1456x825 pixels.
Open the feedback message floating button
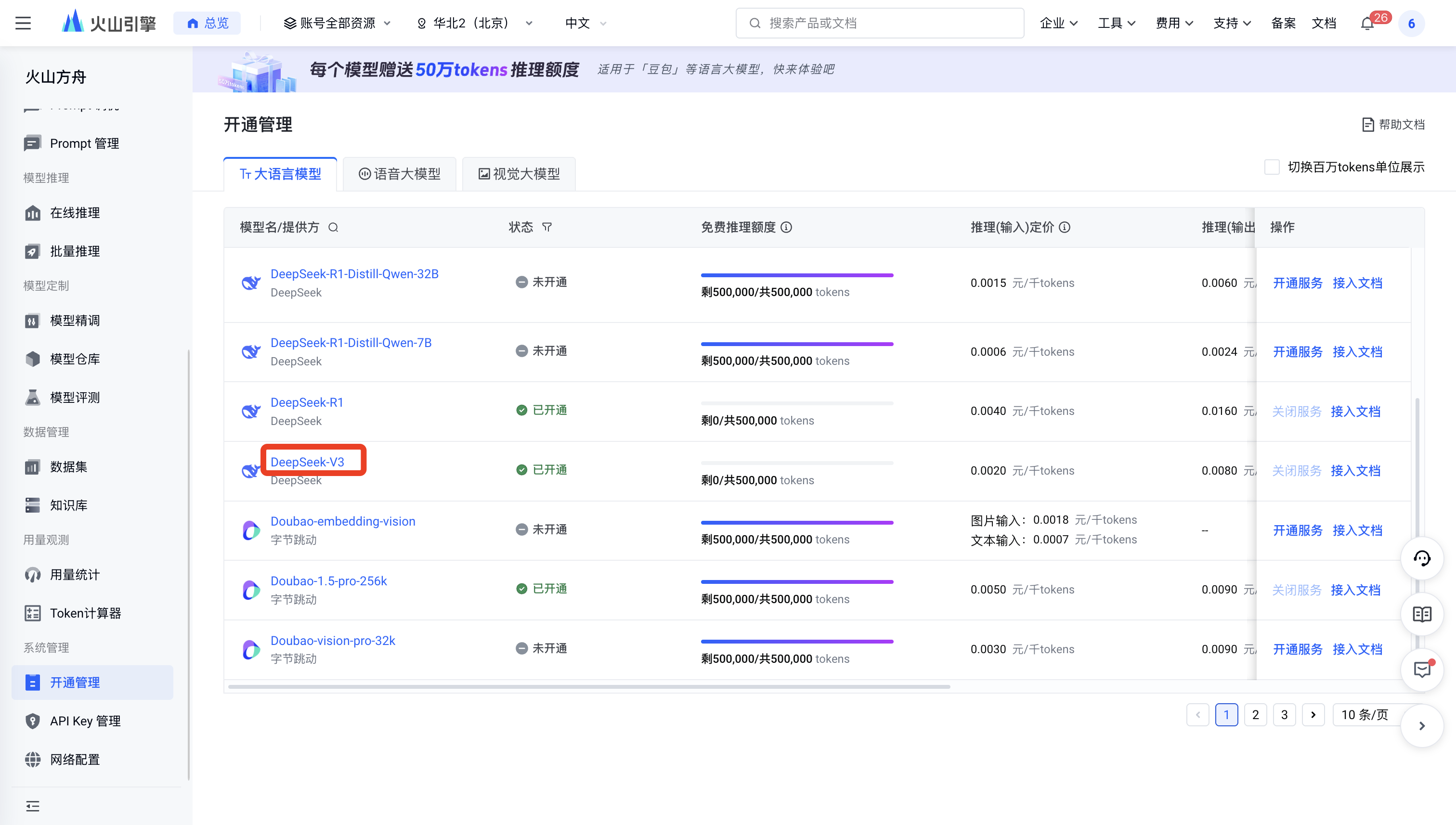pos(1421,669)
